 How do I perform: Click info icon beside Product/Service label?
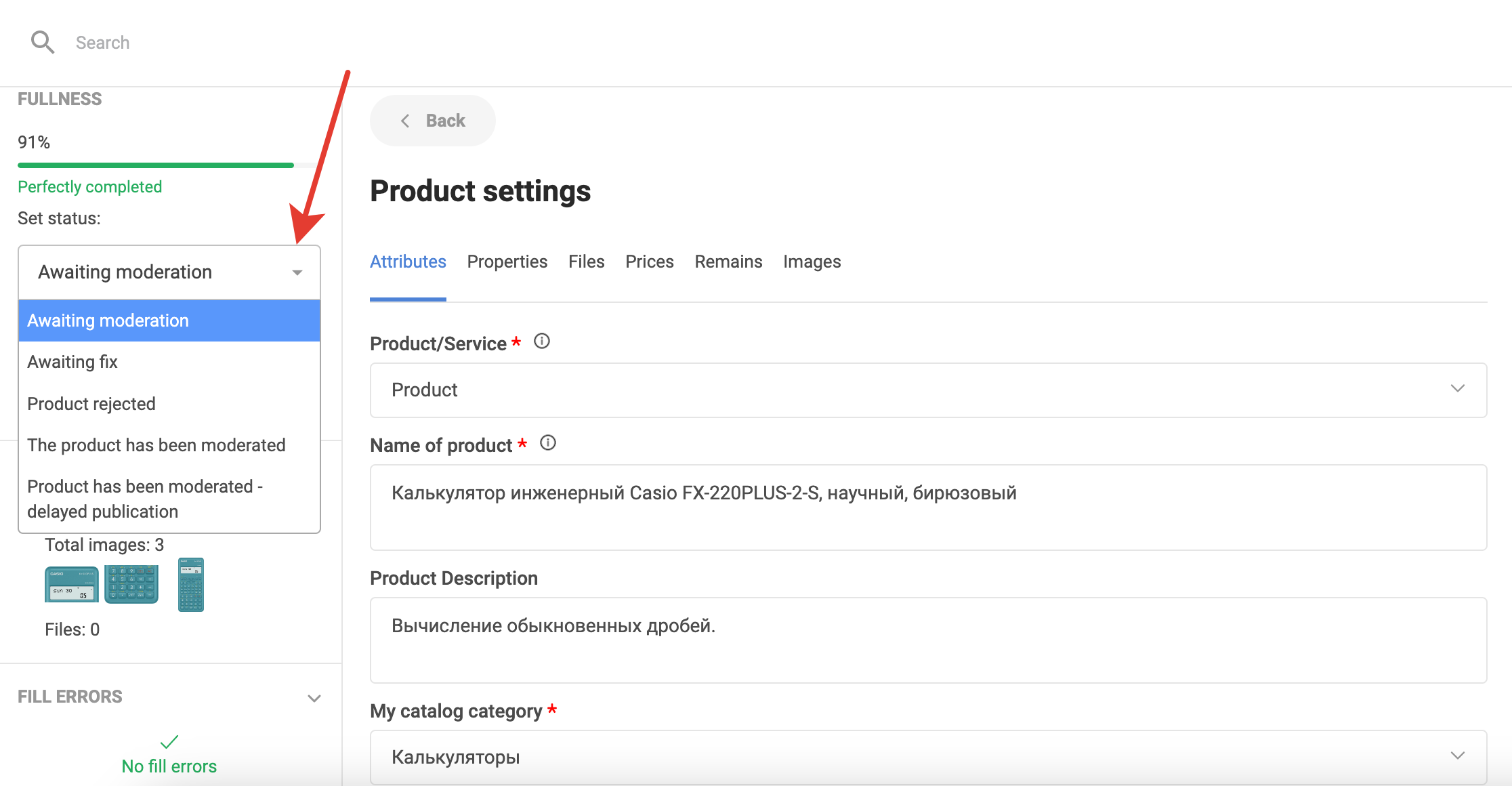[x=541, y=342]
